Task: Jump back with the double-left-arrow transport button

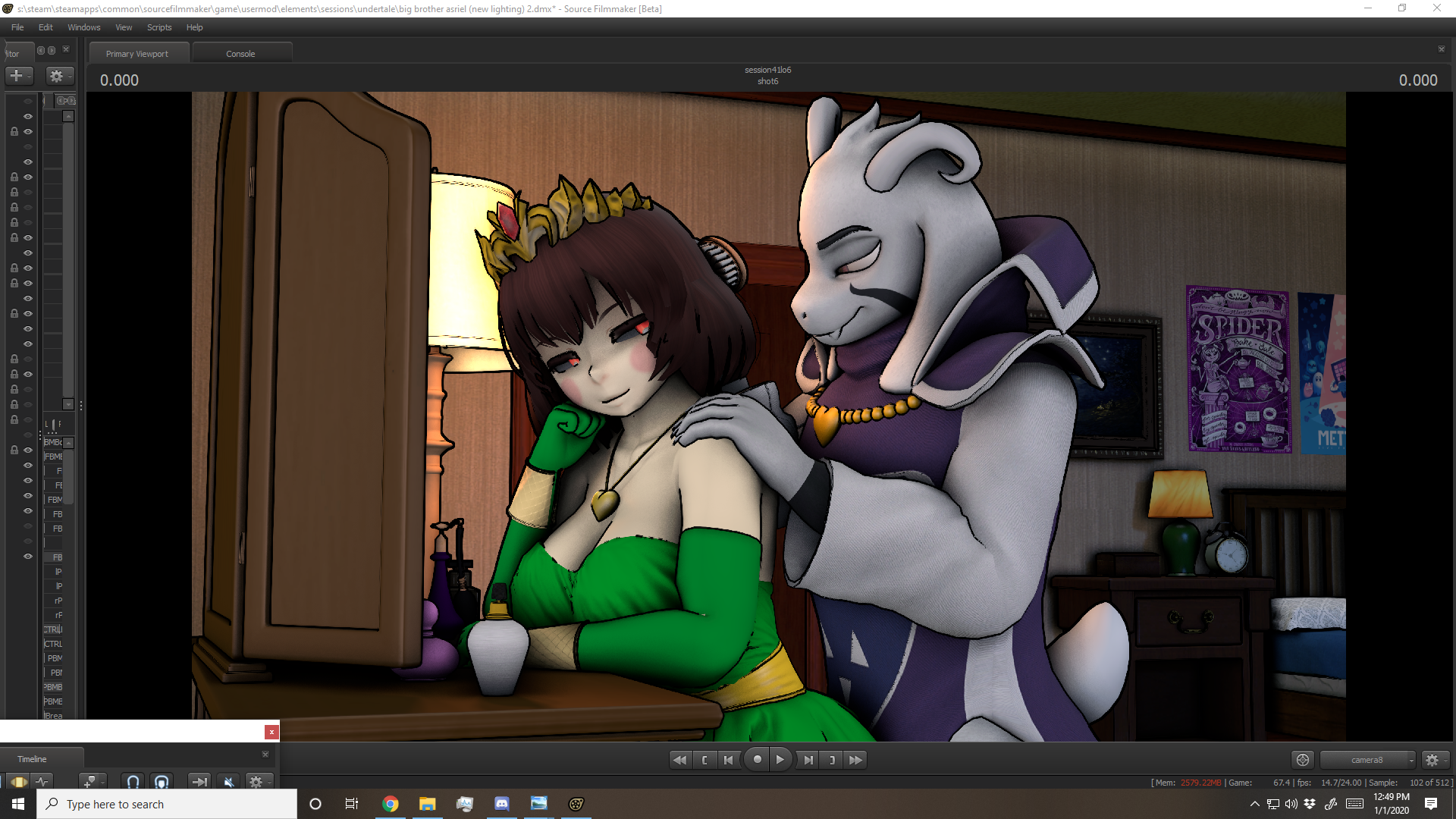Action: (x=680, y=760)
